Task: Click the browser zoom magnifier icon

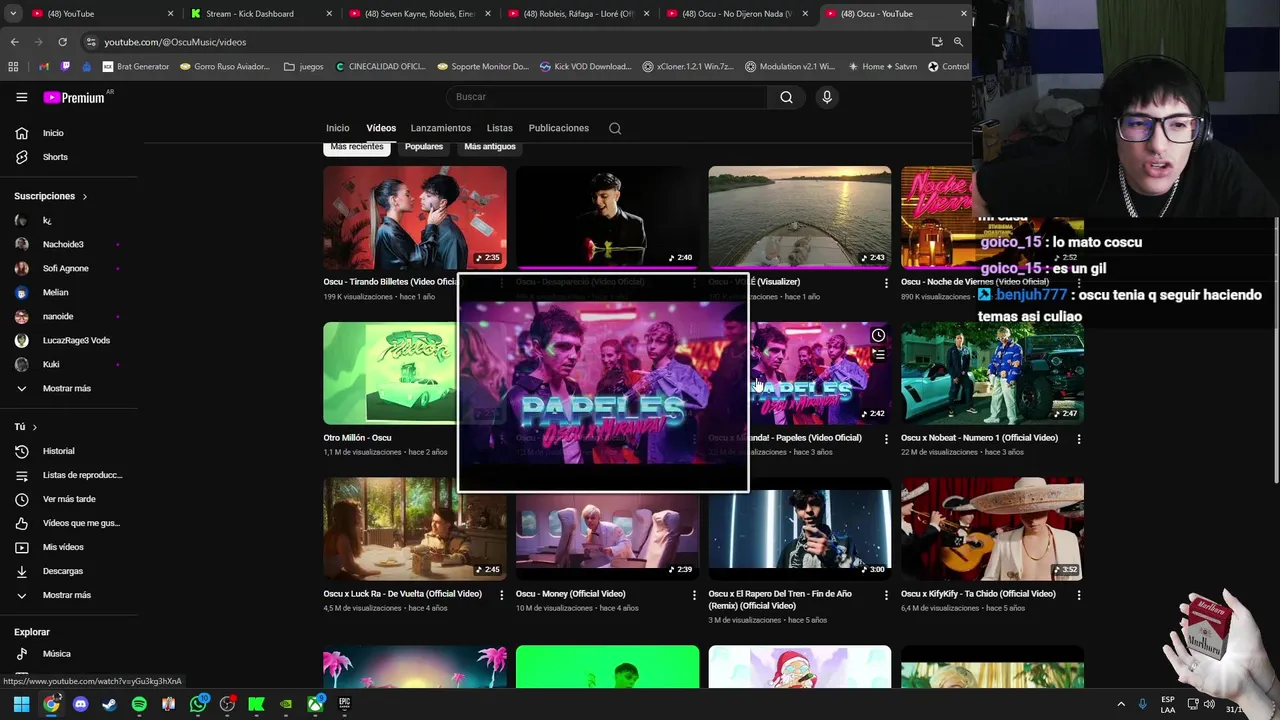Action: (958, 42)
